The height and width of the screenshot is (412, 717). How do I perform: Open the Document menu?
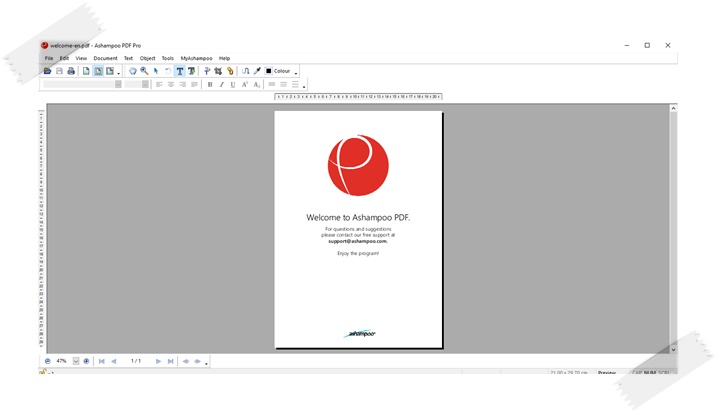pyautogui.click(x=106, y=58)
